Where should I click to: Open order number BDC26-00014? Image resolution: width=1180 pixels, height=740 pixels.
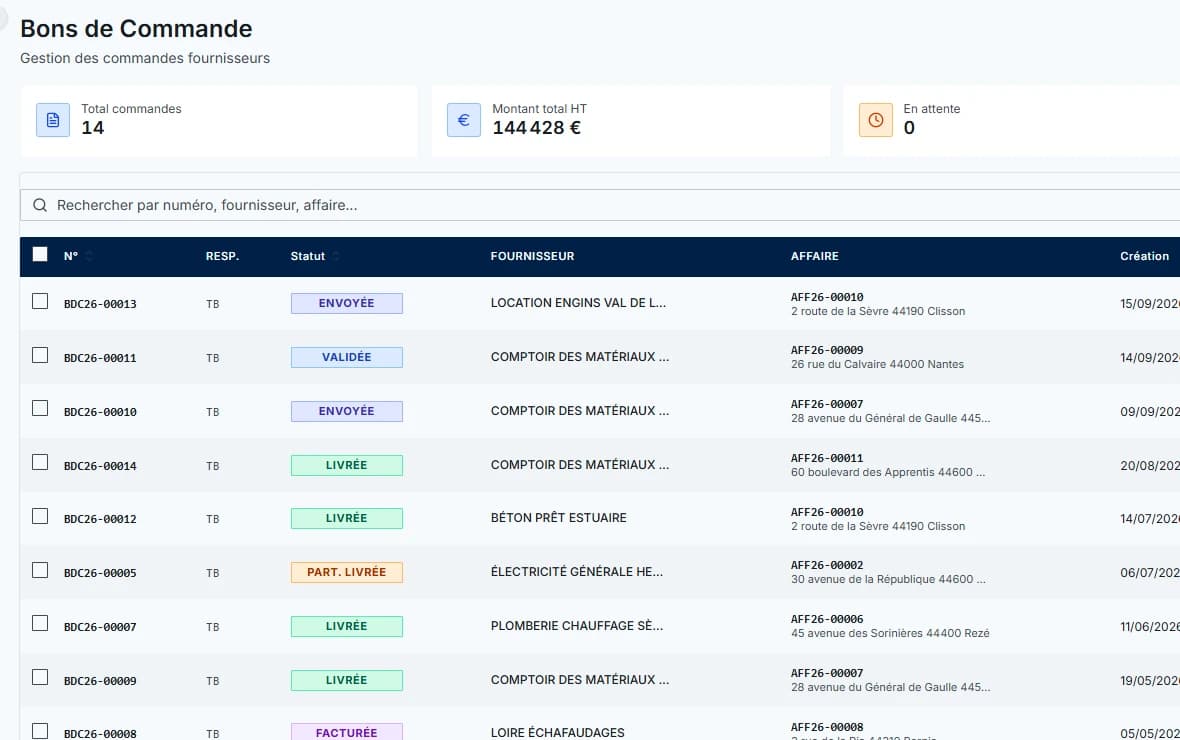click(x=100, y=466)
